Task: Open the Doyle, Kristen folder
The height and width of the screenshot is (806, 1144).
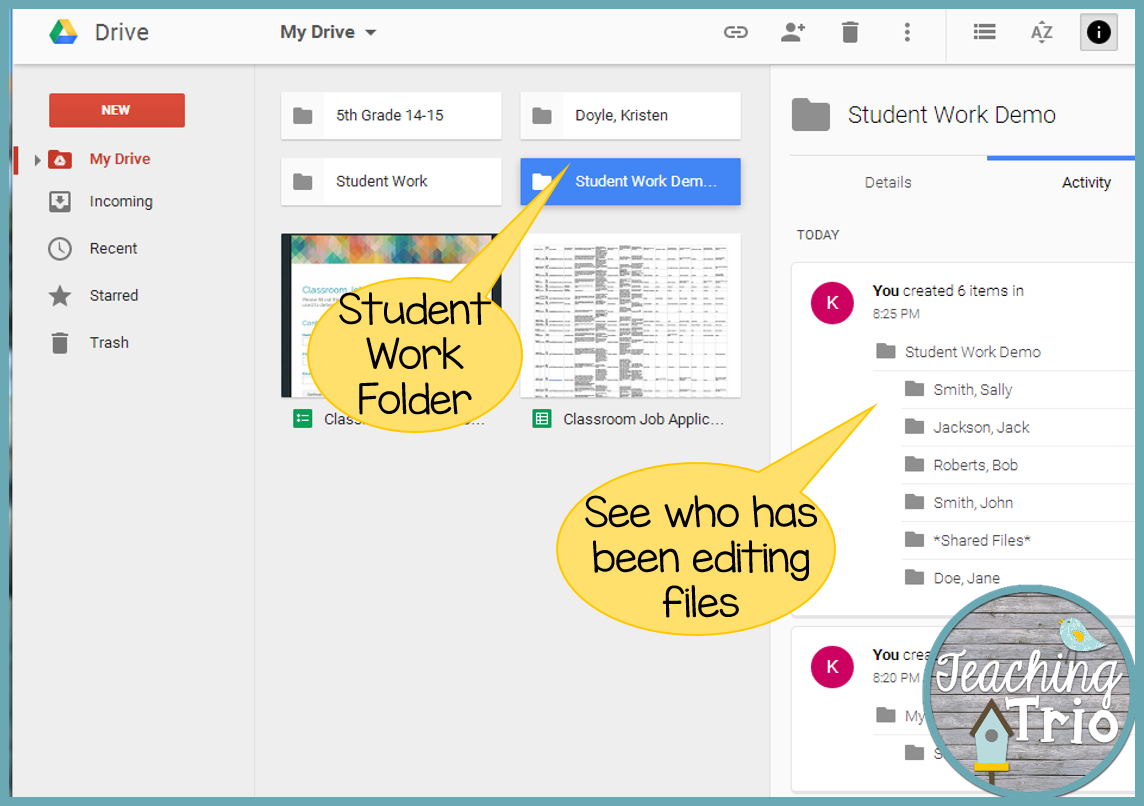Action: pyautogui.click(x=630, y=116)
